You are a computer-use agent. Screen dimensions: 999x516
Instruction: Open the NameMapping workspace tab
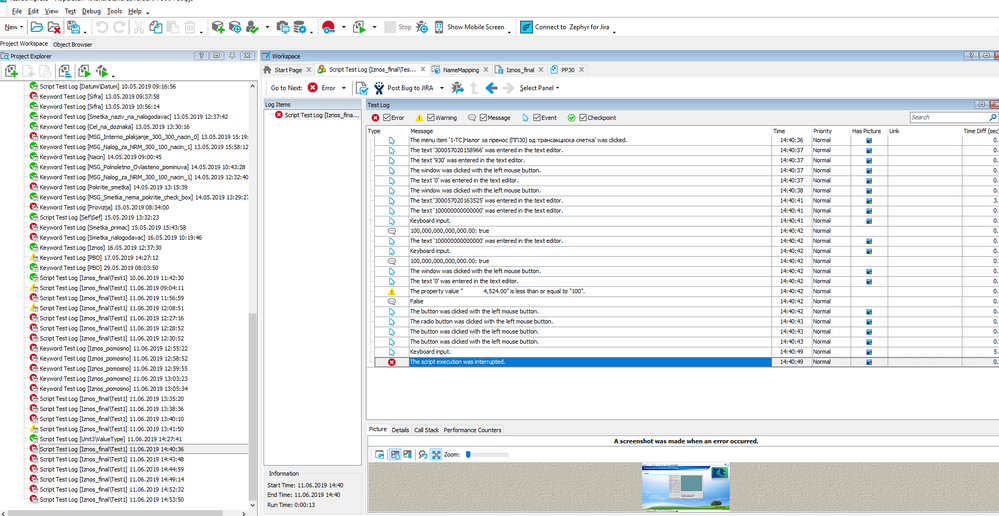pyautogui.click(x=461, y=70)
